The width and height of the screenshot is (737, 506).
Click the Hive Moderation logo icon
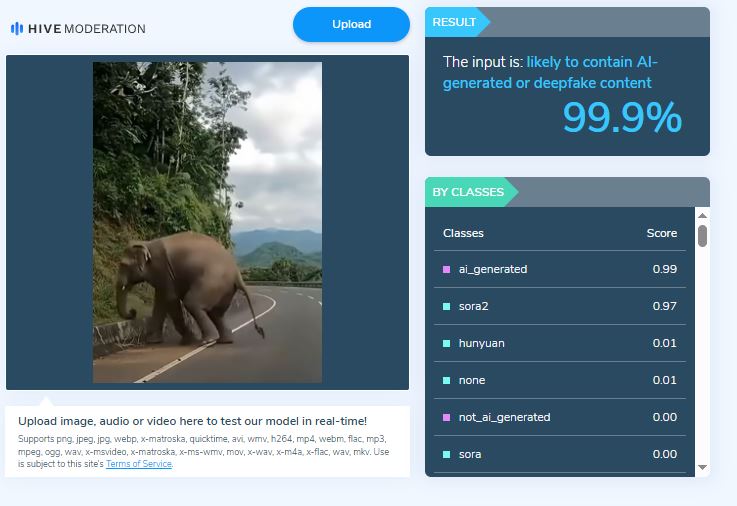(x=17, y=29)
